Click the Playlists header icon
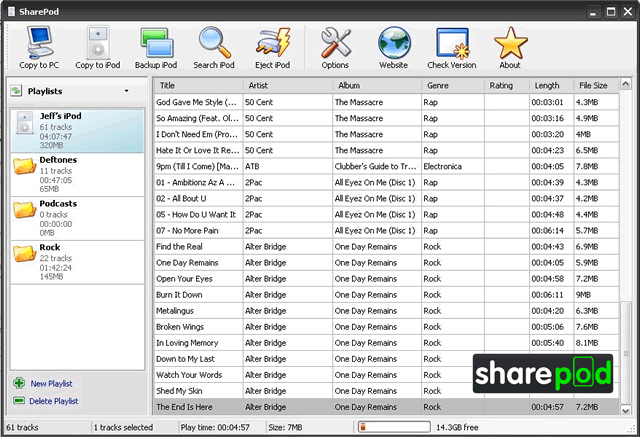Screen dimensions: 640x437 16,91
